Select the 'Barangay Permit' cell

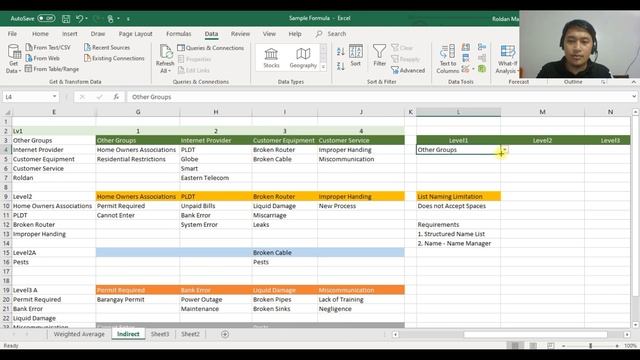138,299
